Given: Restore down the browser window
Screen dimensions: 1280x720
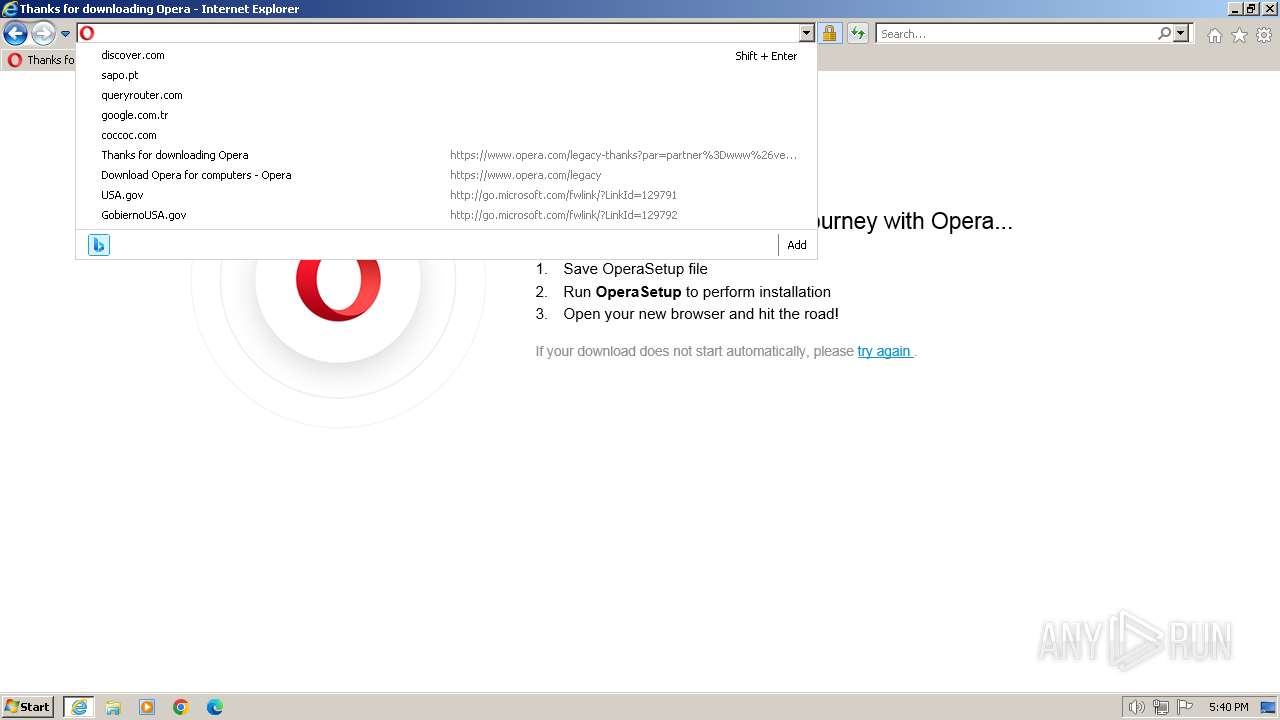Looking at the screenshot, I should pyautogui.click(x=1251, y=9).
